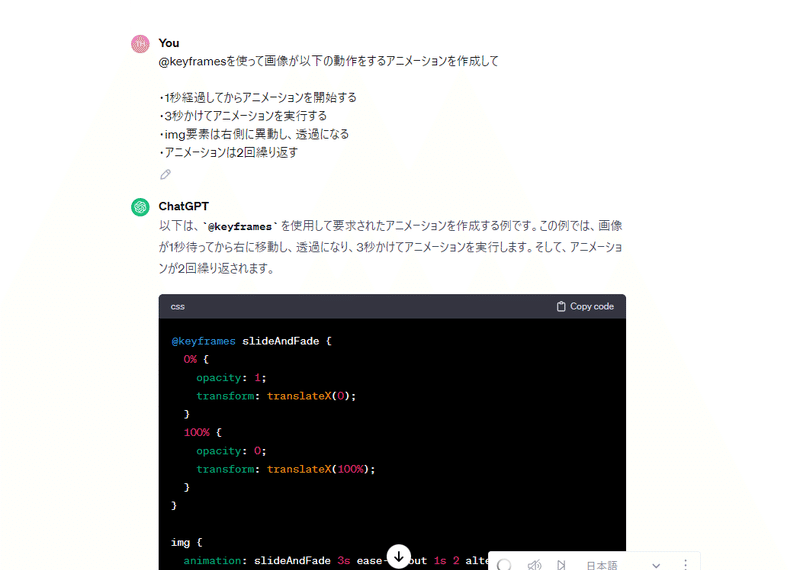Click the prompt's first line mentioning @keyframesを使って

click(x=329, y=61)
